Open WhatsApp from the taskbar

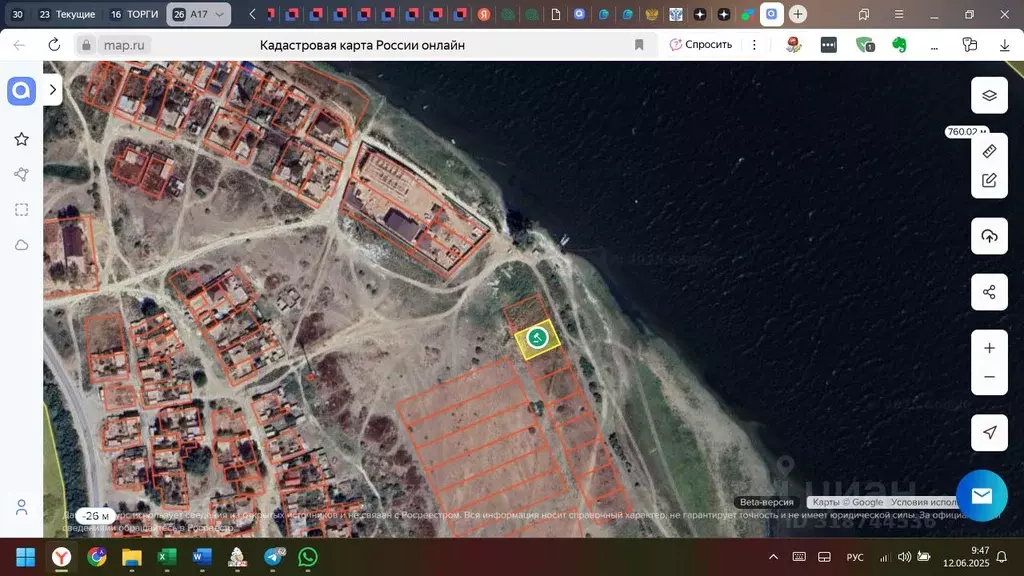pyautogui.click(x=308, y=557)
